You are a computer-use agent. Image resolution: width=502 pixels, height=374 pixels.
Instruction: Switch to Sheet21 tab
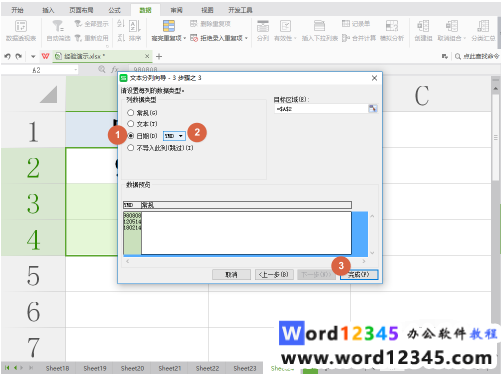coord(170,368)
